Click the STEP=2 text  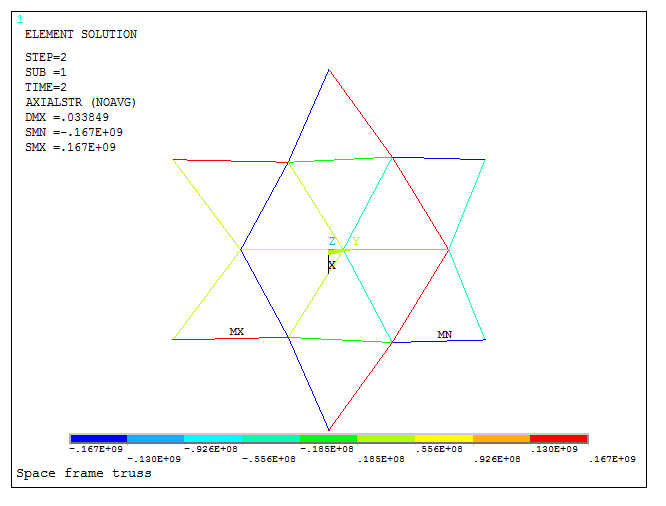(x=46, y=57)
